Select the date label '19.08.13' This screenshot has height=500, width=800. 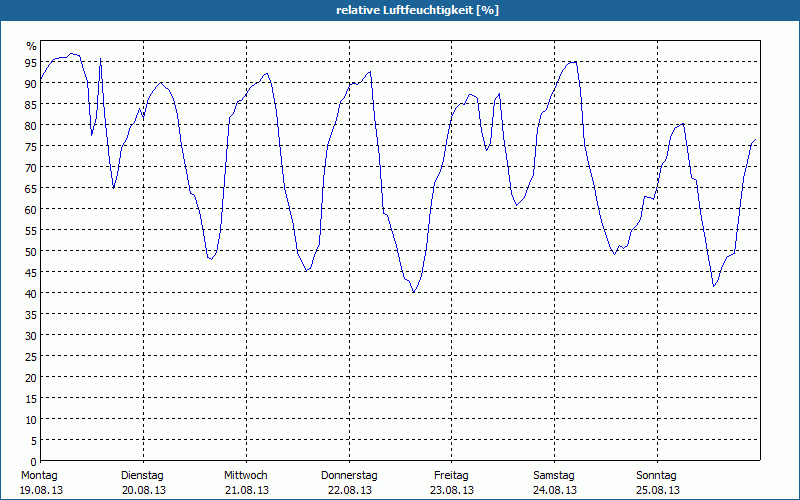tap(41, 490)
